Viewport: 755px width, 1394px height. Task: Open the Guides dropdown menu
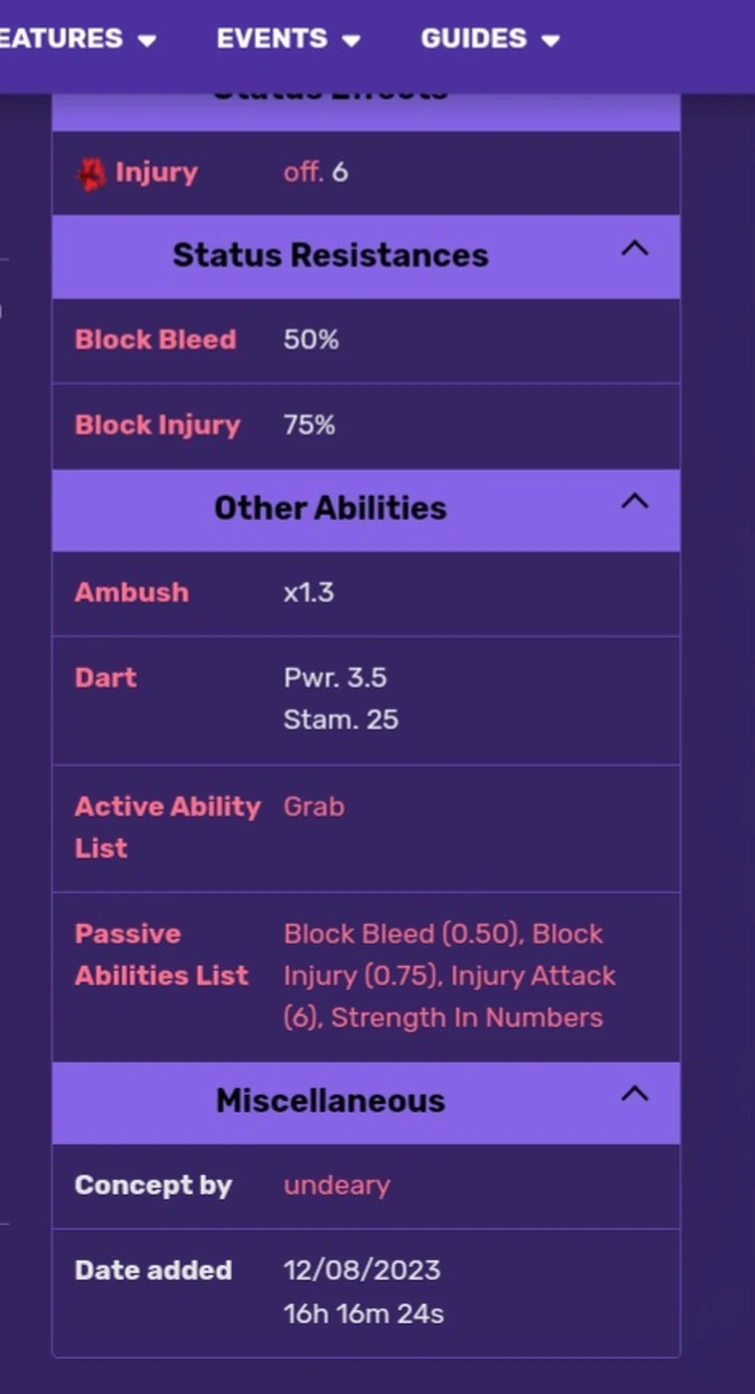pos(489,39)
